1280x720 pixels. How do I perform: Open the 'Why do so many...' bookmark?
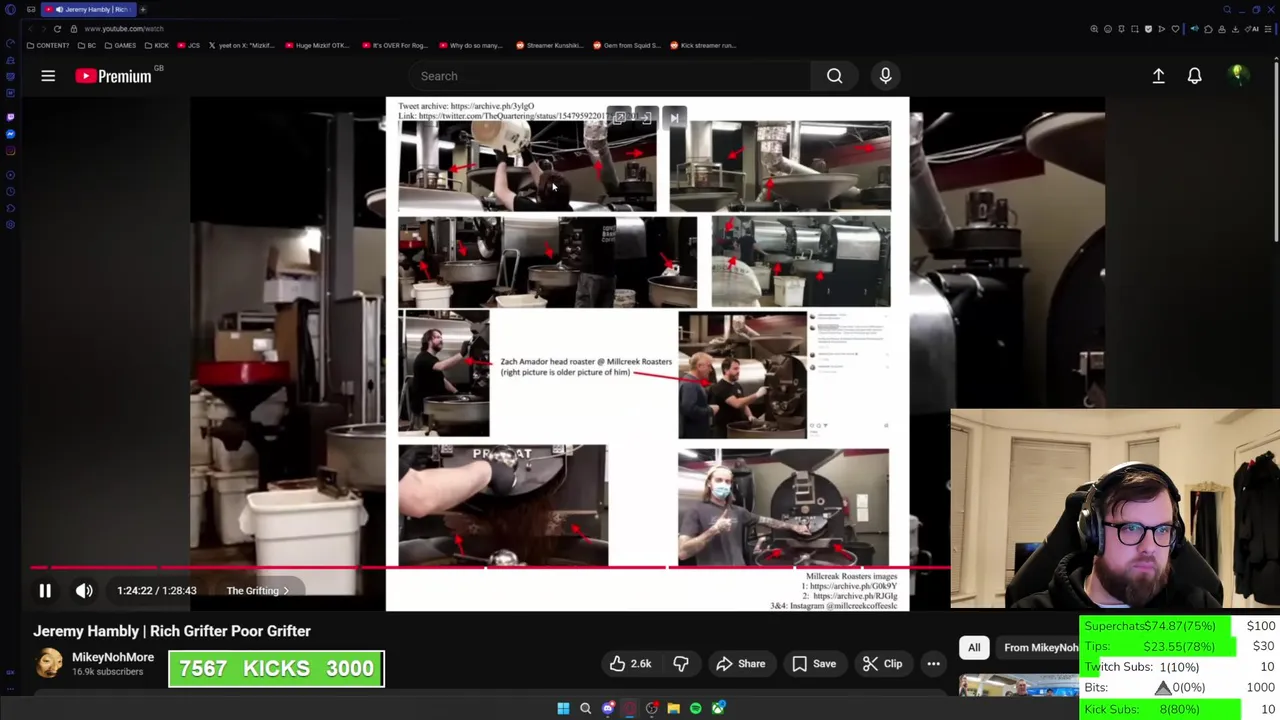[x=470, y=45]
